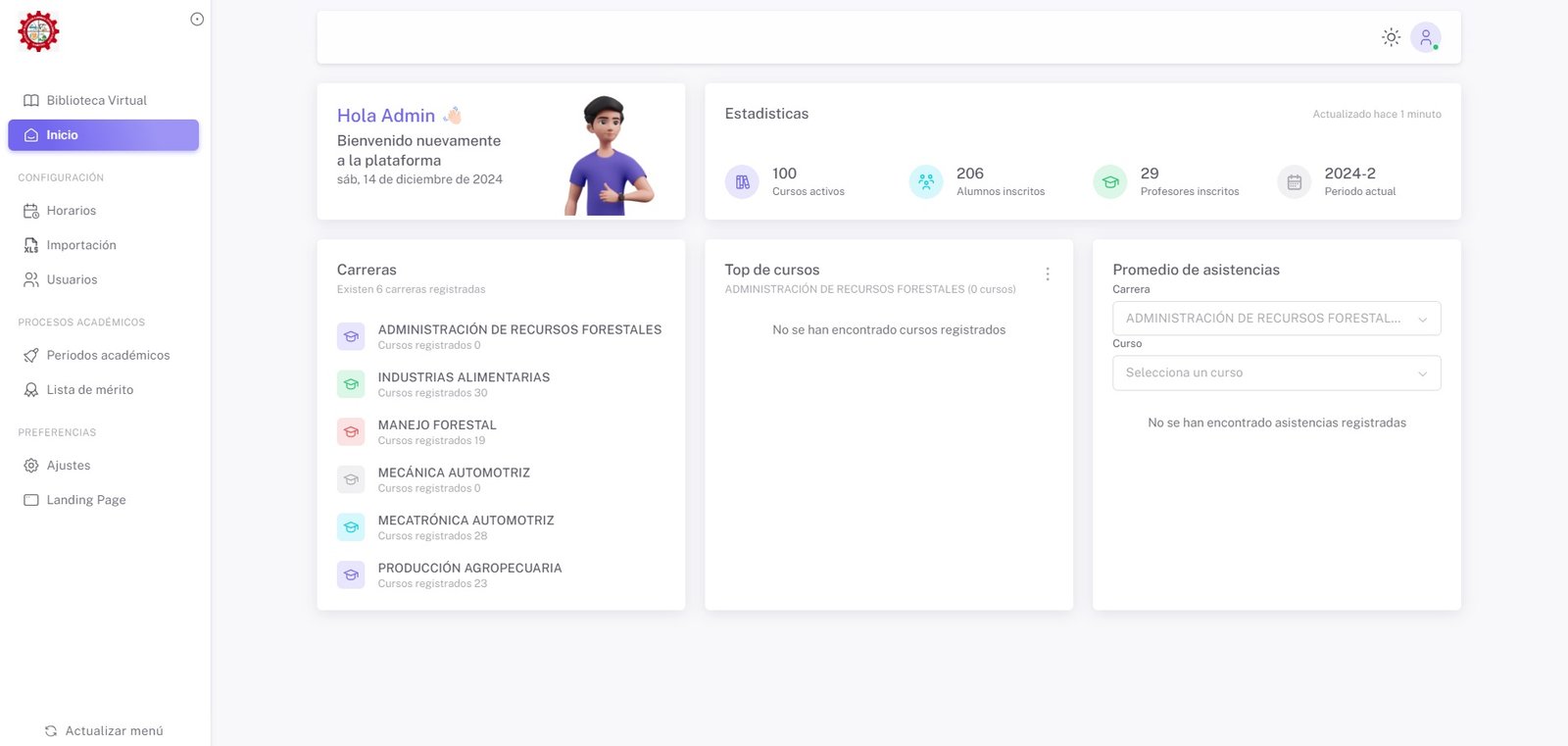Click the Usuarios people icon
This screenshot has height=746, width=1568.
(31, 279)
